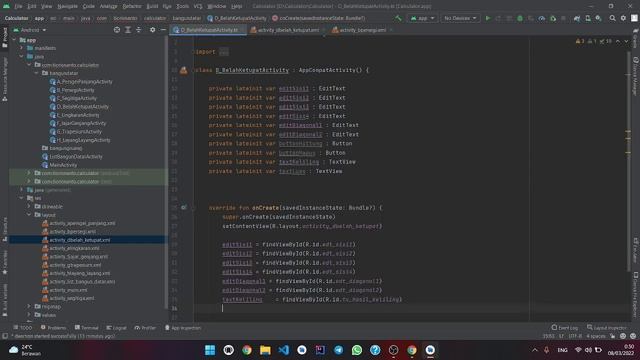Open Visual Studio Code from taskbar
Image resolution: width=640 pixels, height=360 pixels.
pos(284,350)
